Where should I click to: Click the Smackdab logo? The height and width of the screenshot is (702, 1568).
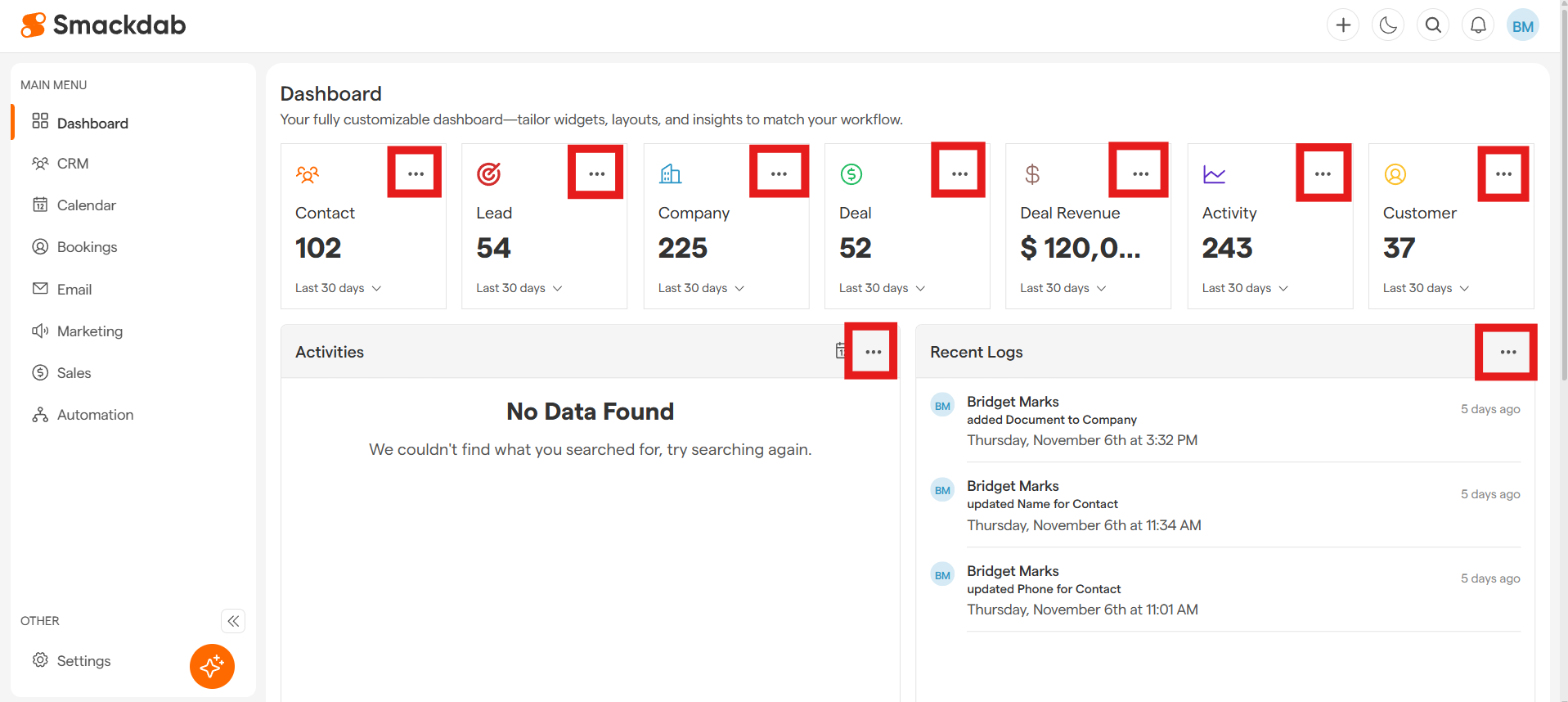pyautogui.click(x=104, y=25)
